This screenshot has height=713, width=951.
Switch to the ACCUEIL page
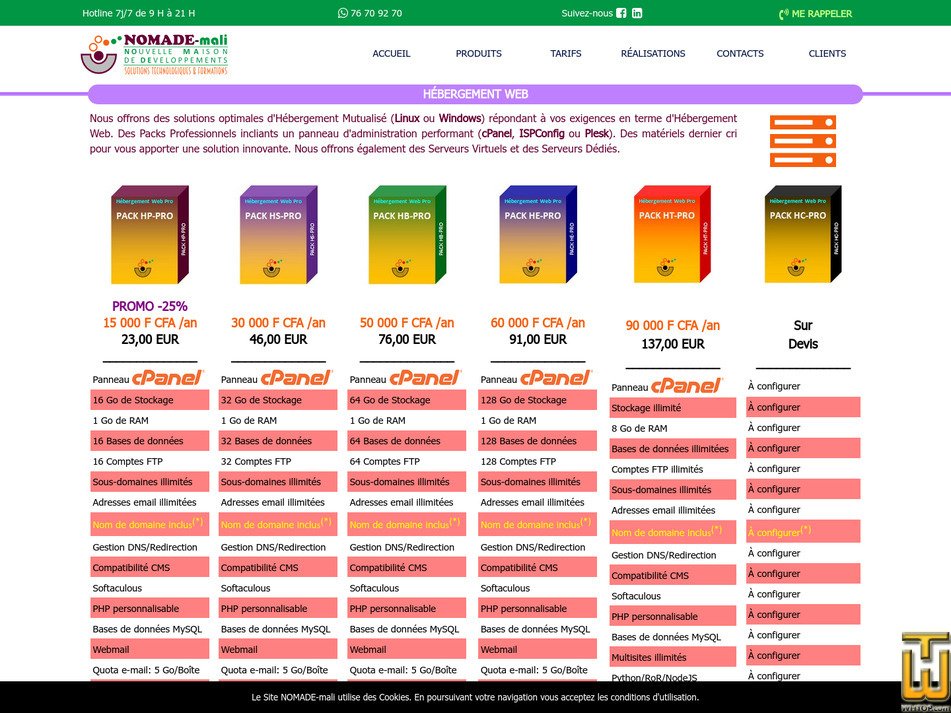[392, 53]
